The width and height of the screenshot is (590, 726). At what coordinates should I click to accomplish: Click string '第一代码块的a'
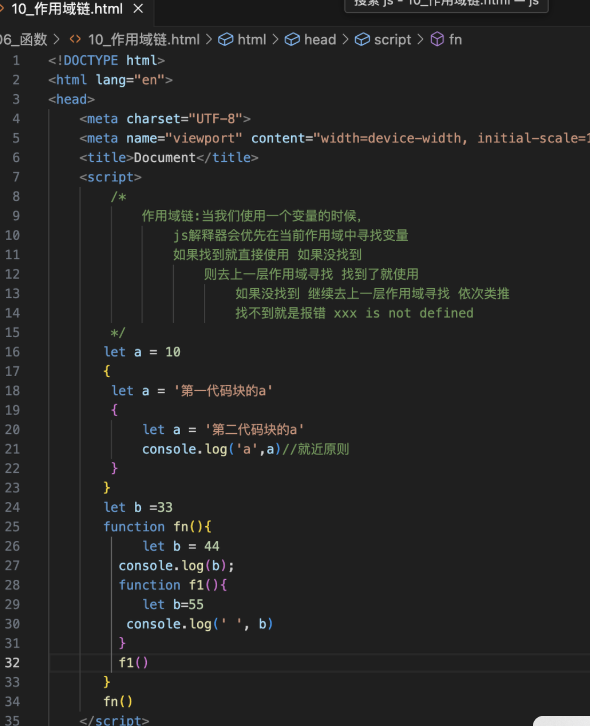pos(223,391)
